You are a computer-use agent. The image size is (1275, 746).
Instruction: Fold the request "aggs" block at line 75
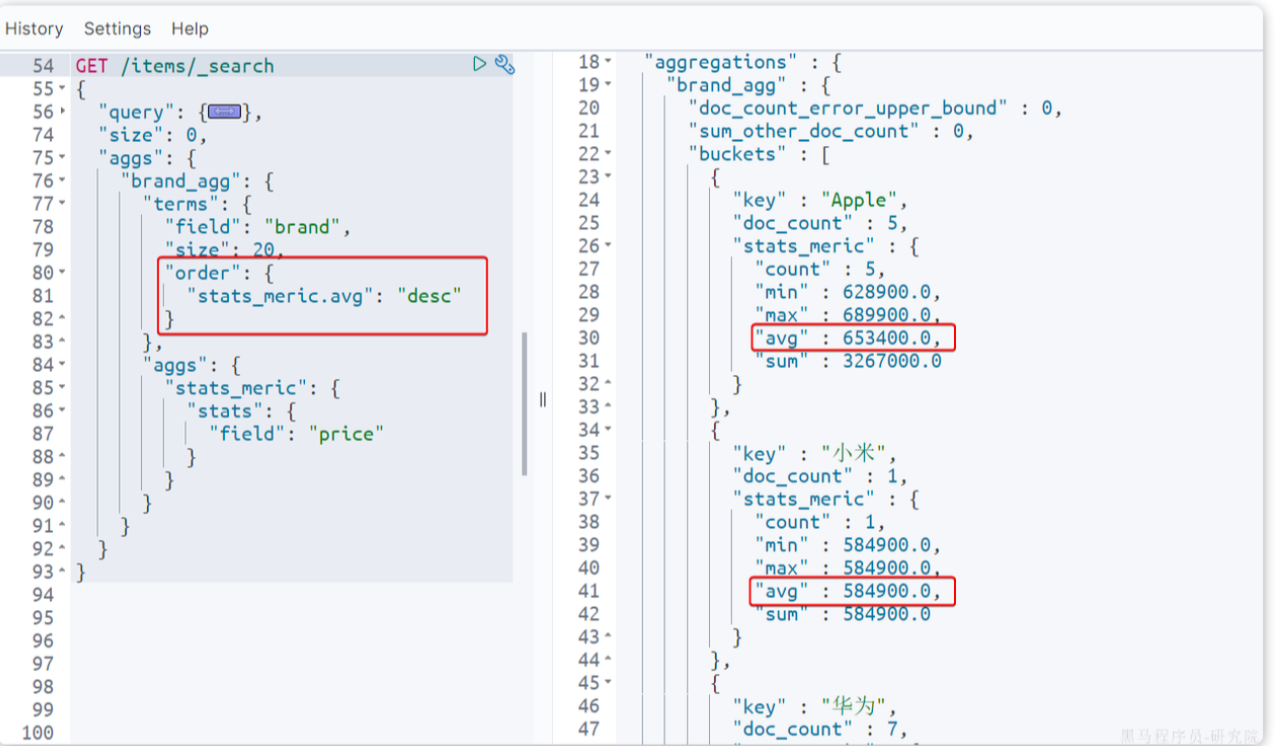(62, 158)
